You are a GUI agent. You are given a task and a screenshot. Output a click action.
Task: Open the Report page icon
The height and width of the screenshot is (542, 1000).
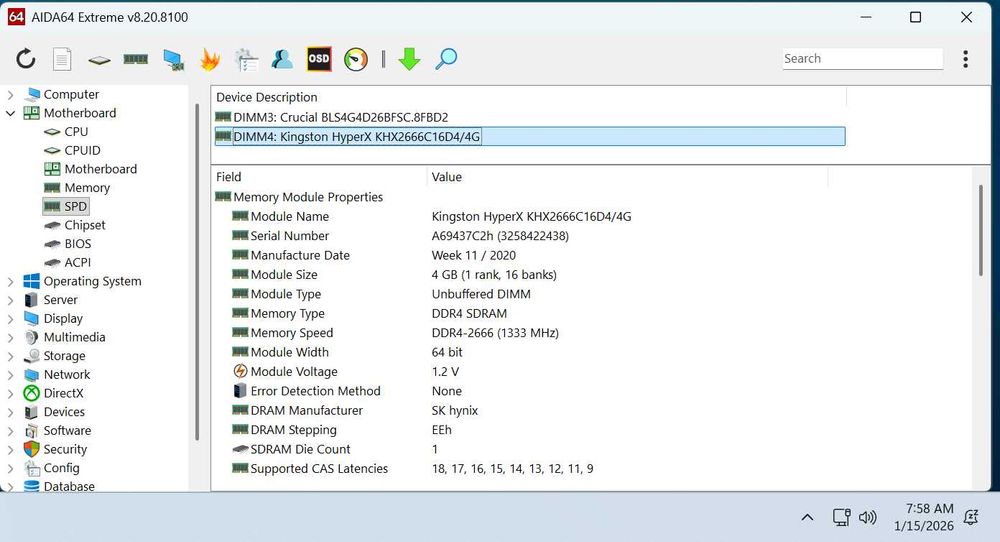pyautogui.click(x=62, y=59)
